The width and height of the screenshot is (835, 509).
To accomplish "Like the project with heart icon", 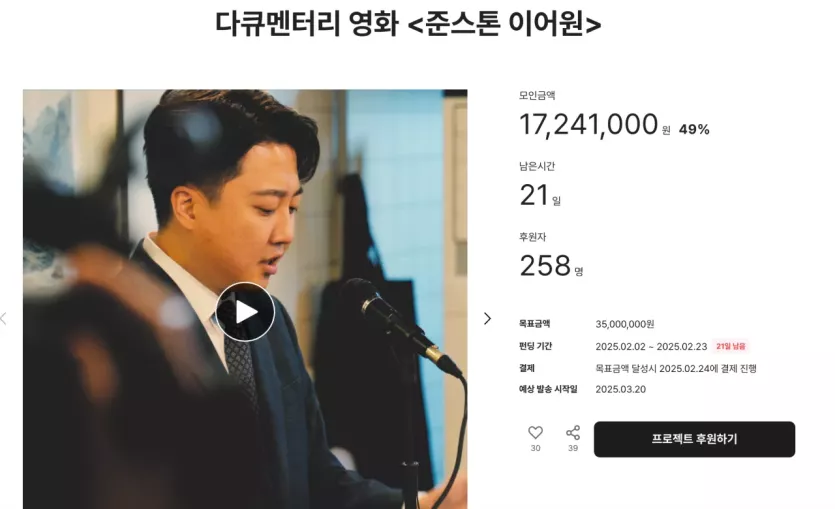I will (x=535, y=432).
